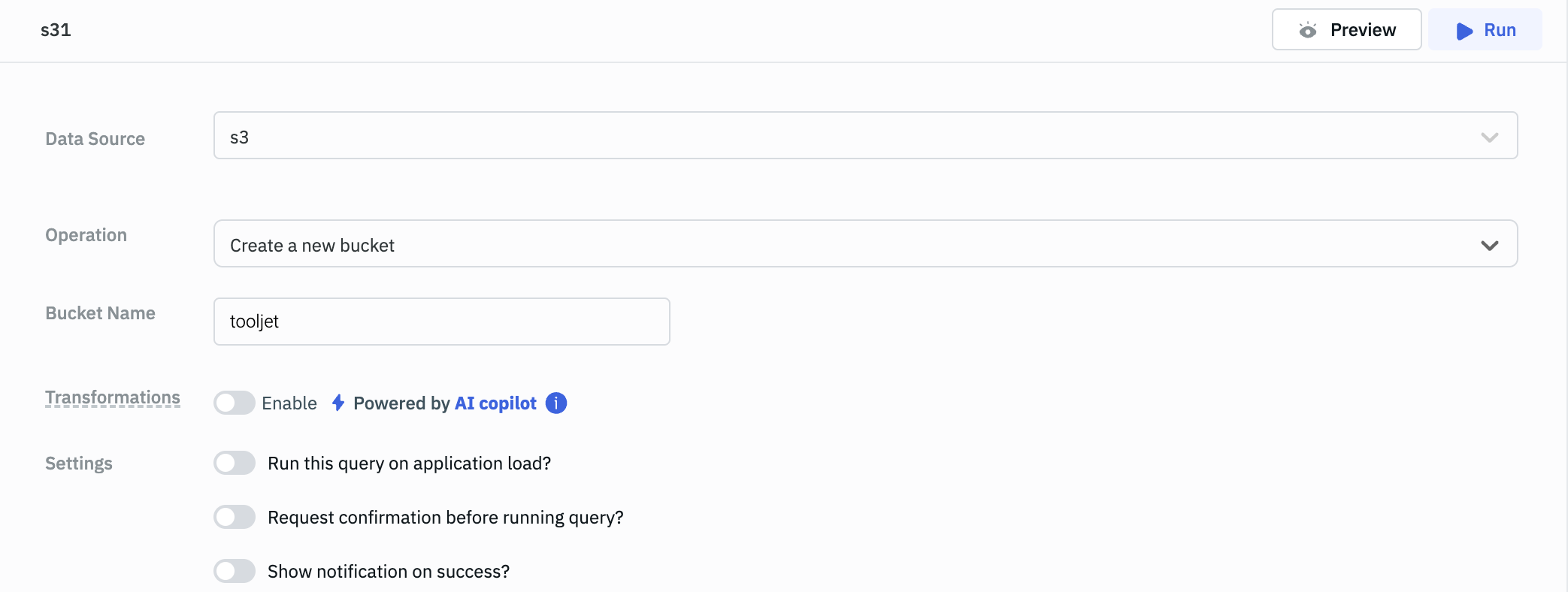Click the query name s31
Image resolution: width=1568 pixels, height=592 pixels.
click(56, 30)
